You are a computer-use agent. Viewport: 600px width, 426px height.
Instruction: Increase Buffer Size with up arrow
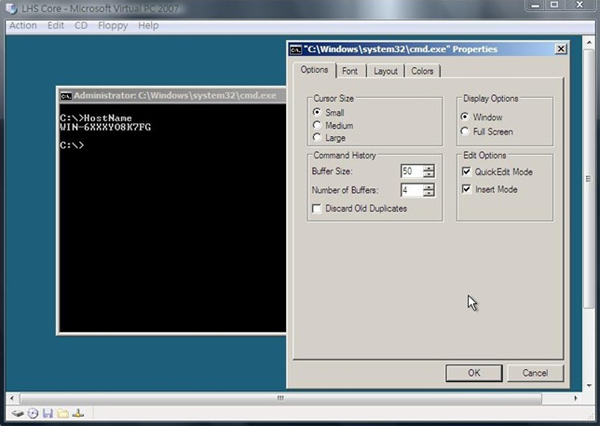(x=429, y=168)
